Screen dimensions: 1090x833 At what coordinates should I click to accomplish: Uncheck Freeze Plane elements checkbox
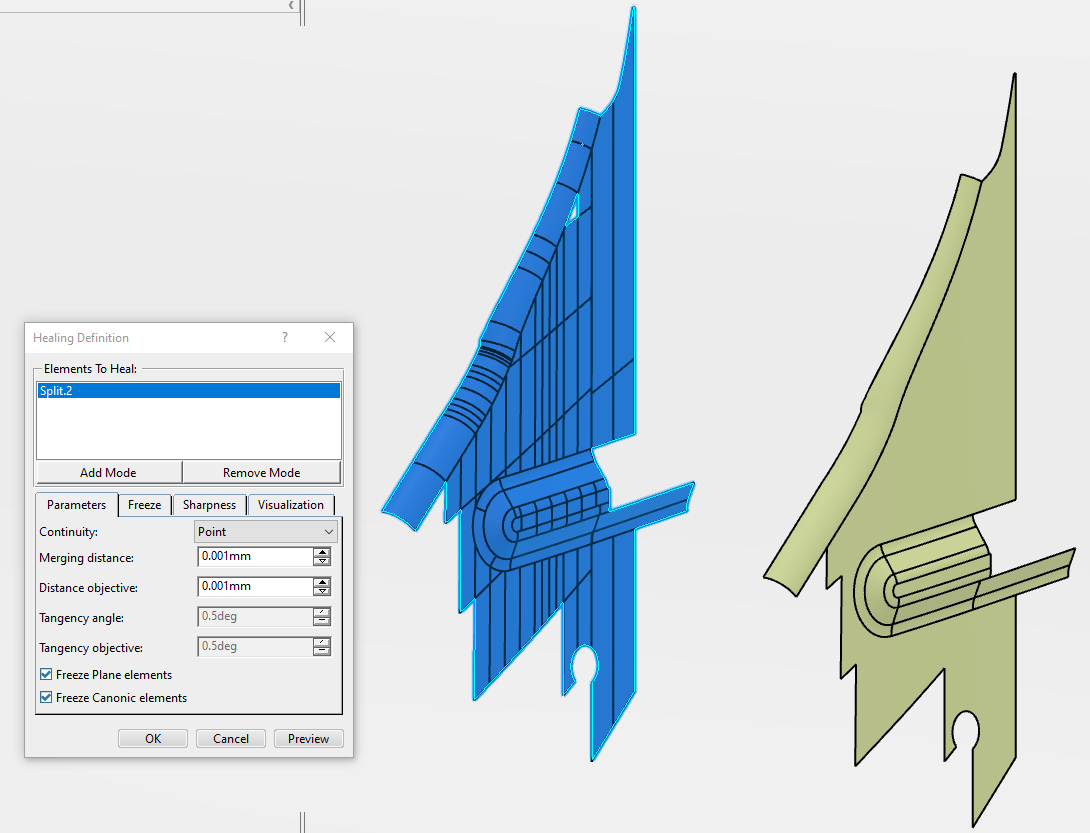coord(46,675)
